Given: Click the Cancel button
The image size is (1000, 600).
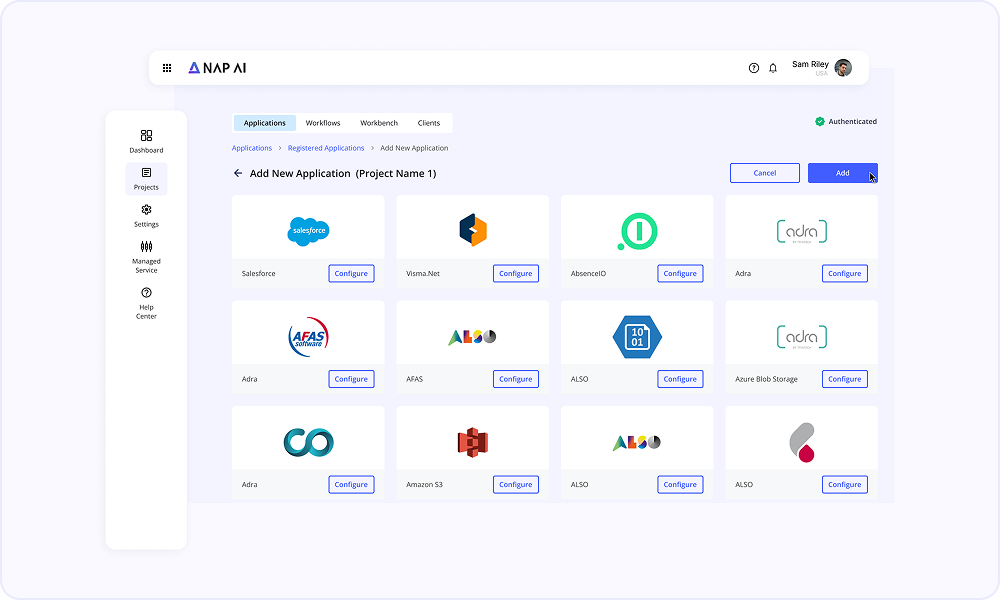Looking at the screenshot, I should click(765, 173).
